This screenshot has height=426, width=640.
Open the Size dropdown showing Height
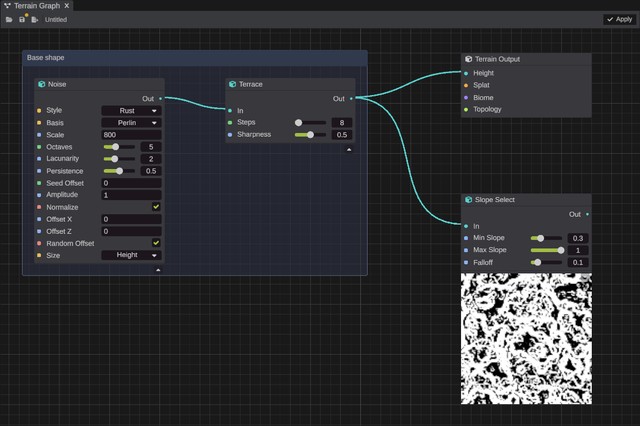[x=131, y=255]
